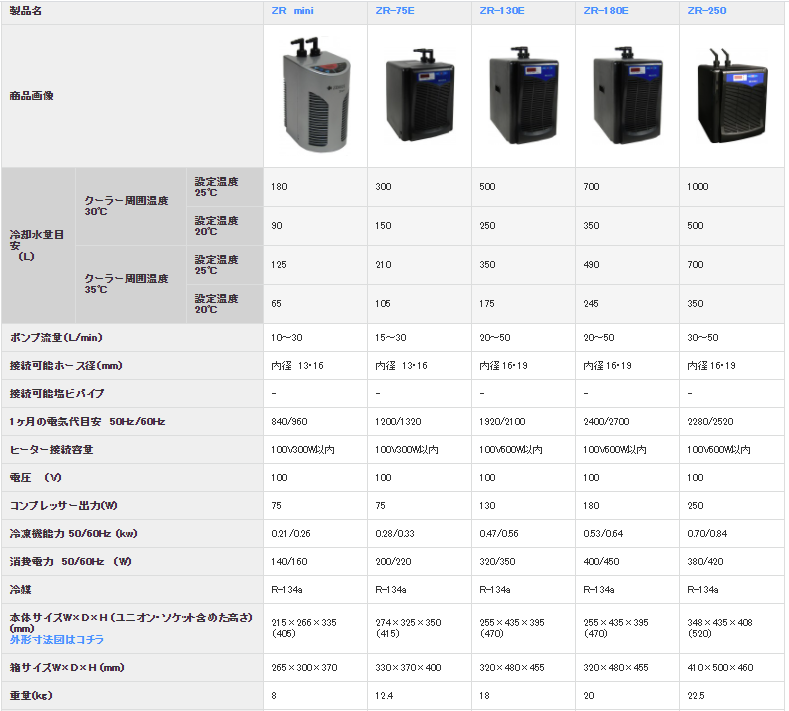The width and height of the screenshot is (789, 711).
Task: Select the ZR-180E chiller product image
Action: tap(627, 96)
